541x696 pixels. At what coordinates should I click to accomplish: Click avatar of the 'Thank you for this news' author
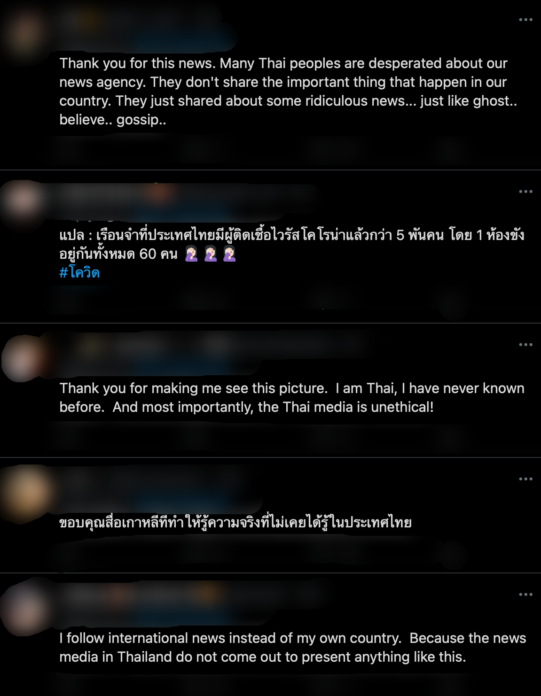[23, 31]
